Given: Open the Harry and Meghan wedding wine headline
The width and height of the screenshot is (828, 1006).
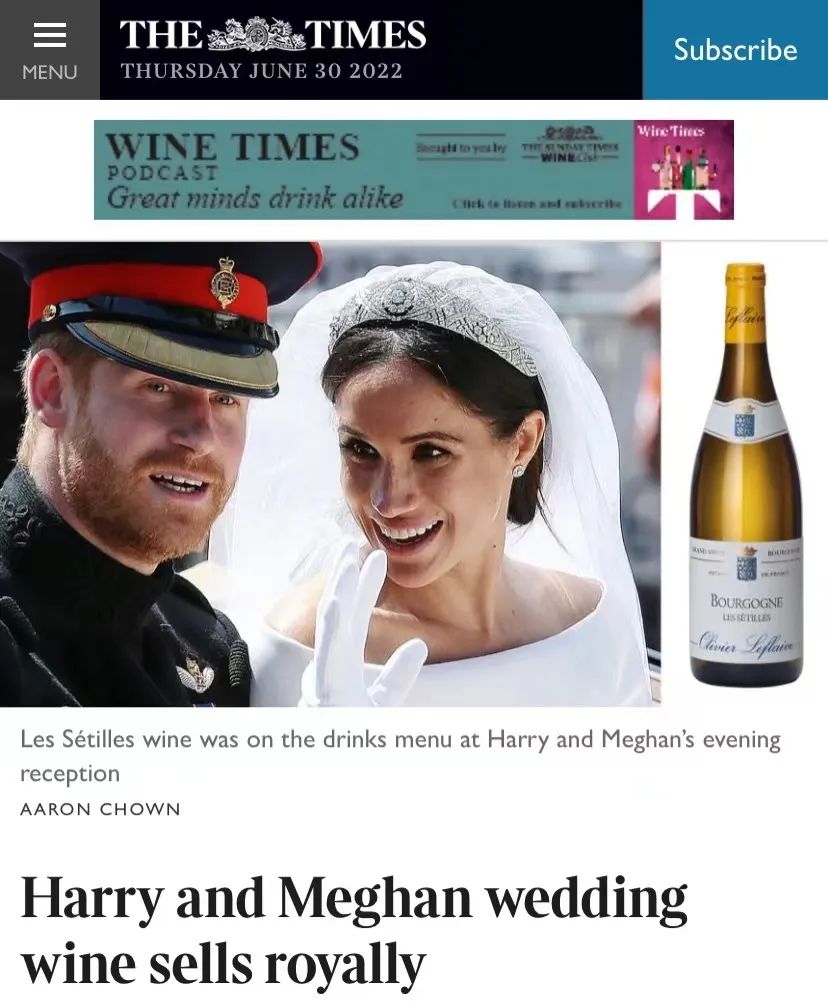Looking at the screenshot, I should pyautogui.click(x=354, y=930).
